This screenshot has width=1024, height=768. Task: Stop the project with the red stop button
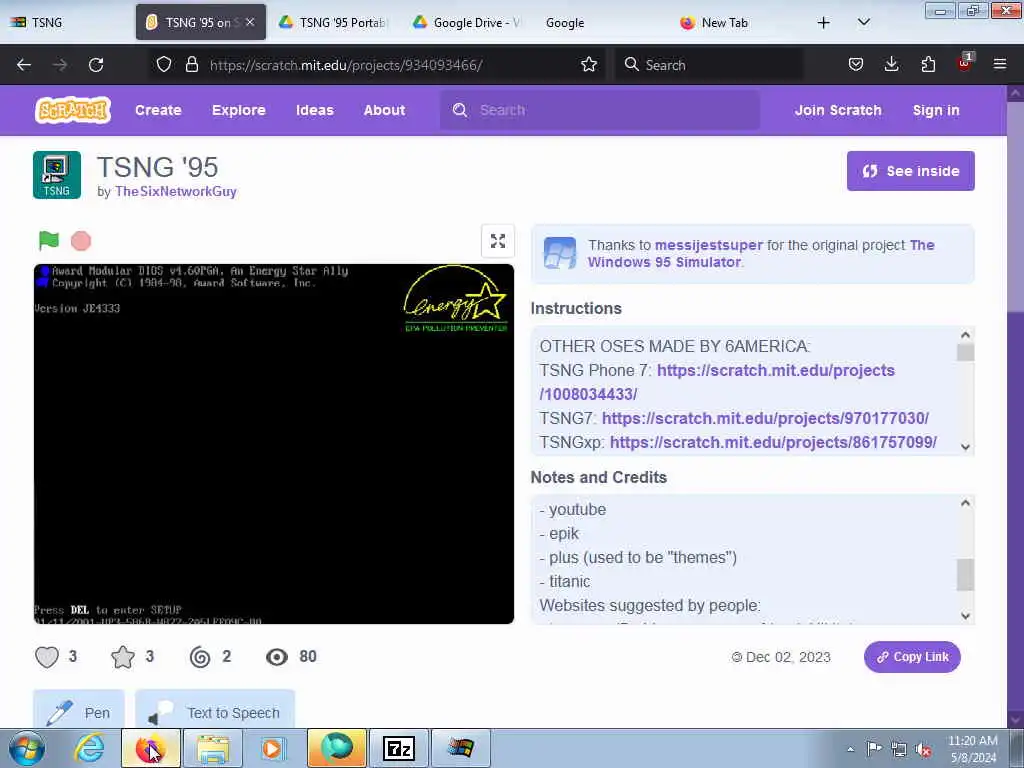pos(81,241)
